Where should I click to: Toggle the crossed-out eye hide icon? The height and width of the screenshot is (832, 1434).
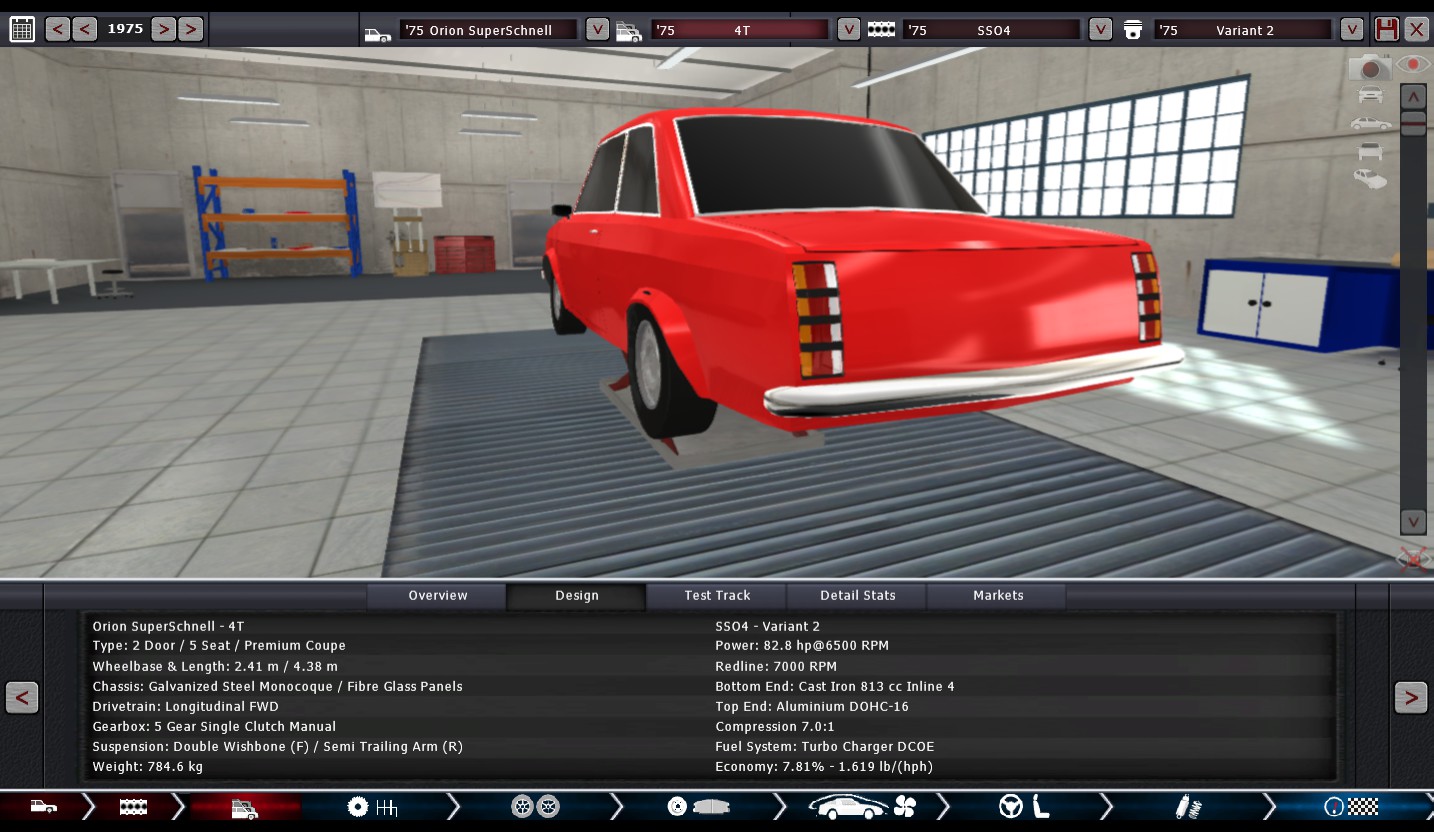[1413, 558]
